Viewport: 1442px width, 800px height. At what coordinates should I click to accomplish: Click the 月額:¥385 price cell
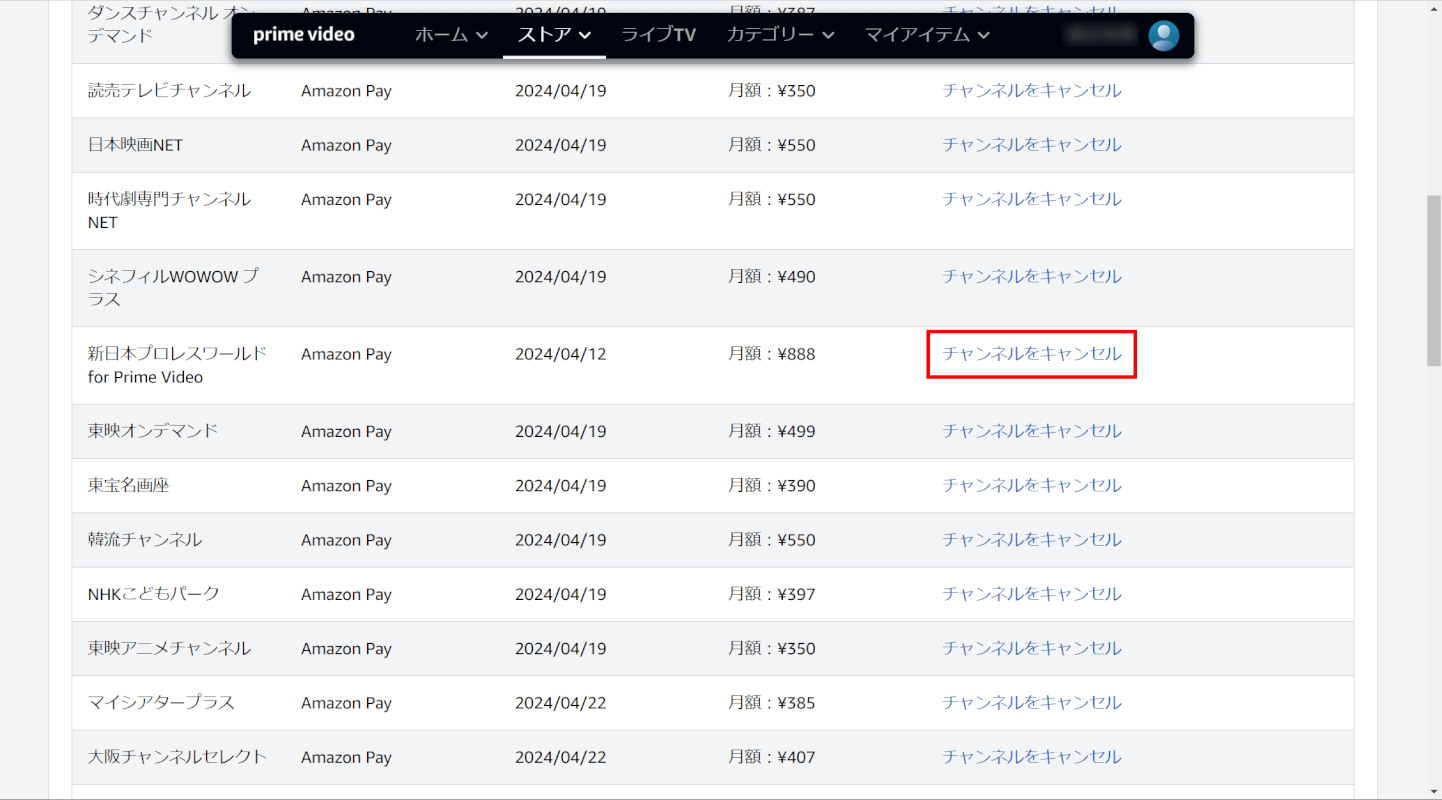[x=772, y=703]
